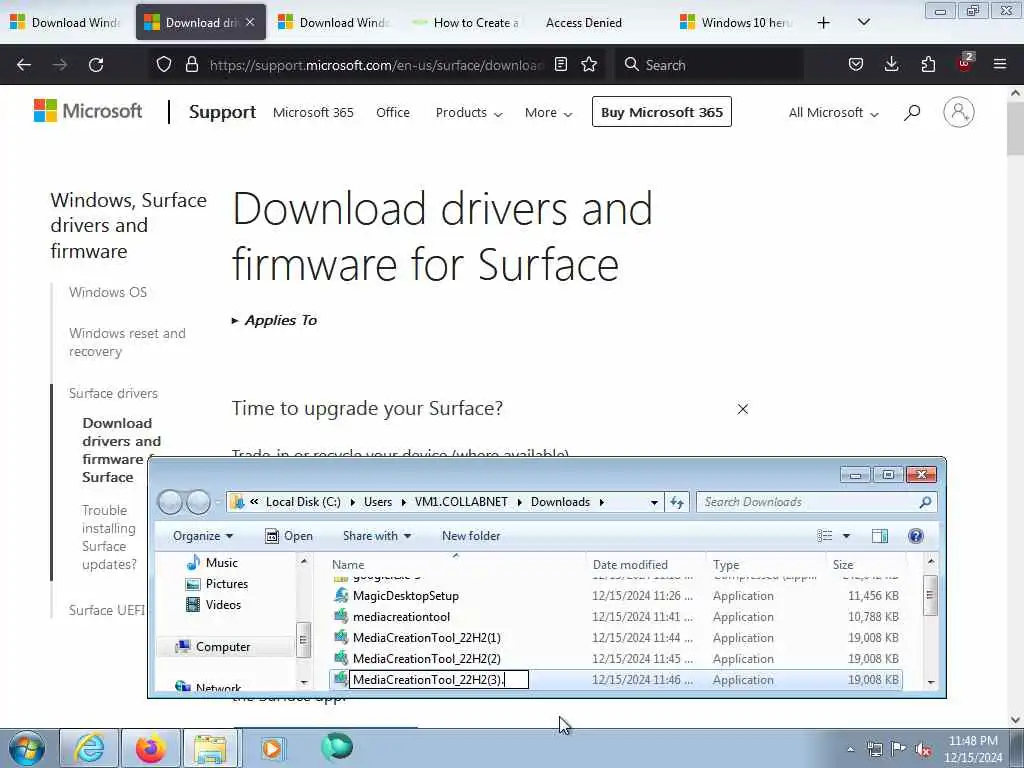Open the Share with dropdown
Screen dimensions: 1024x768
point(377,536)
